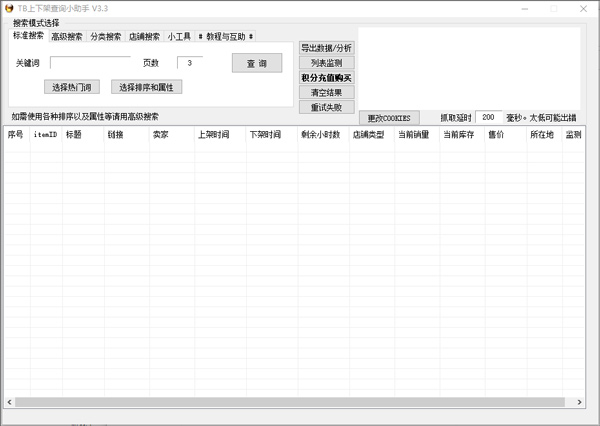Viewport: 600px width, 426px height.
Task: Click the 搜索模式选择 group label
Action: (36, 23)
